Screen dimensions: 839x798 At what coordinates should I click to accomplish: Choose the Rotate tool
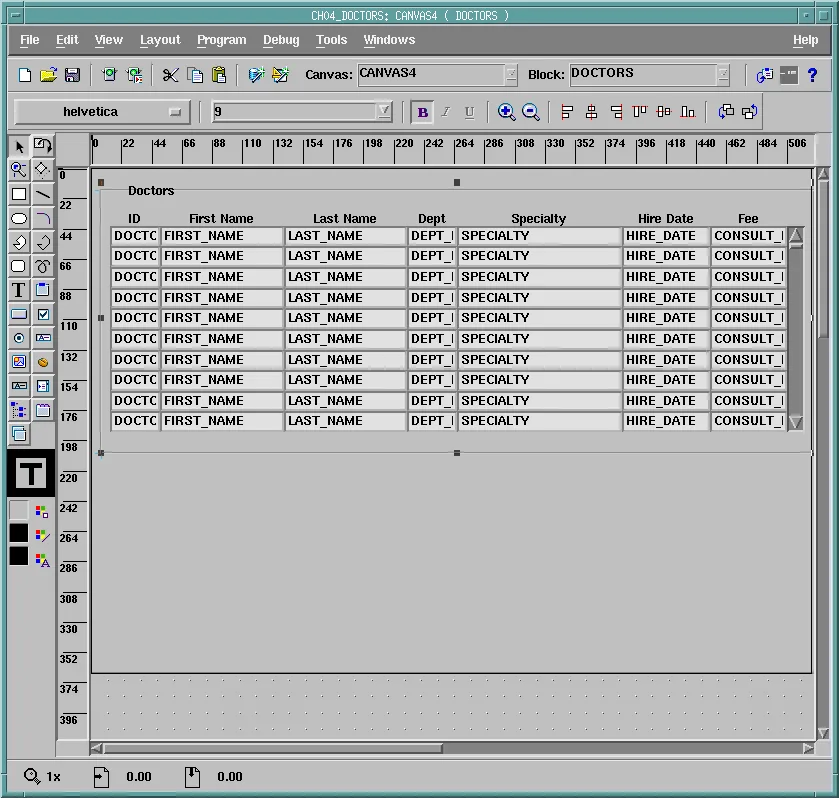[x=43, y=146]
